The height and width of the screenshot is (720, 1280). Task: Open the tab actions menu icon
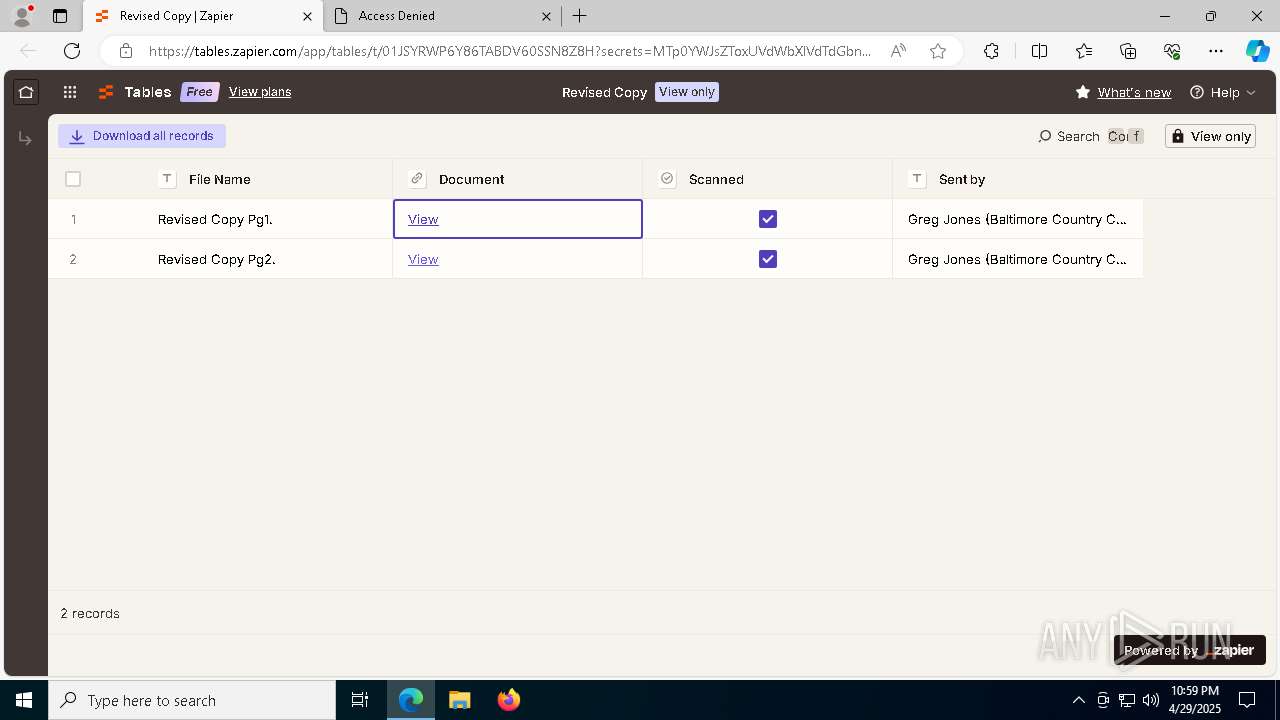click(60, 16)
